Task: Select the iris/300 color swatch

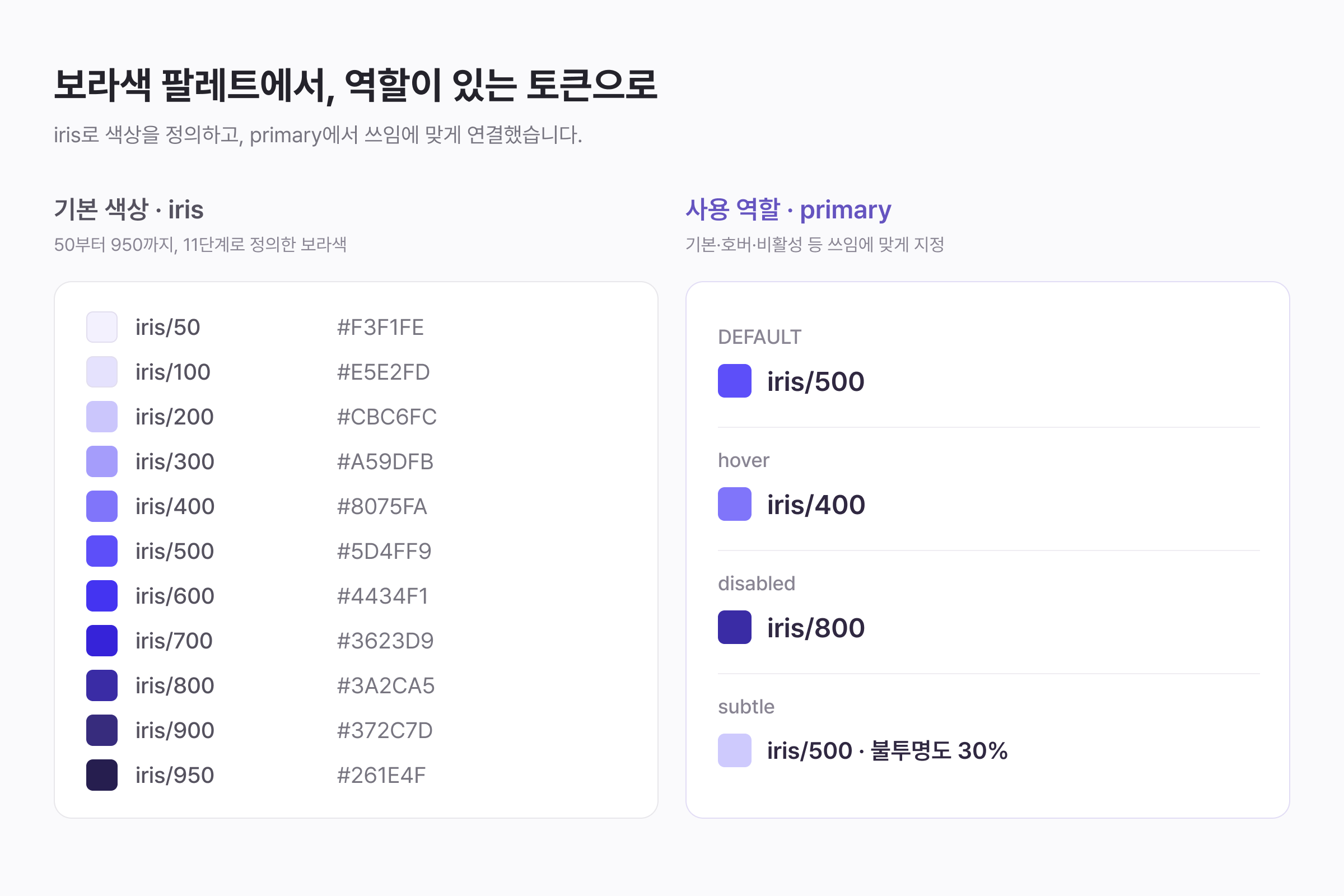Action: pos(102,461)
